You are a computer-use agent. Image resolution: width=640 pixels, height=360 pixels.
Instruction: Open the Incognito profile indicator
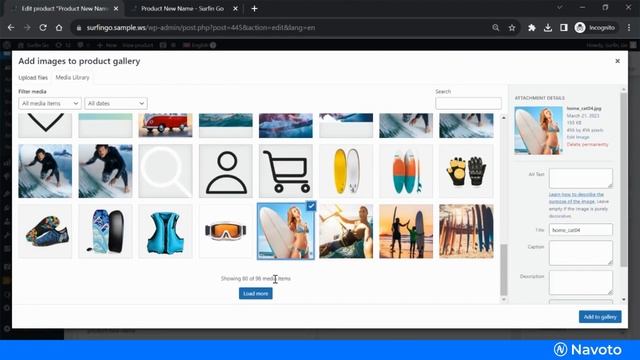pos(595,28)
